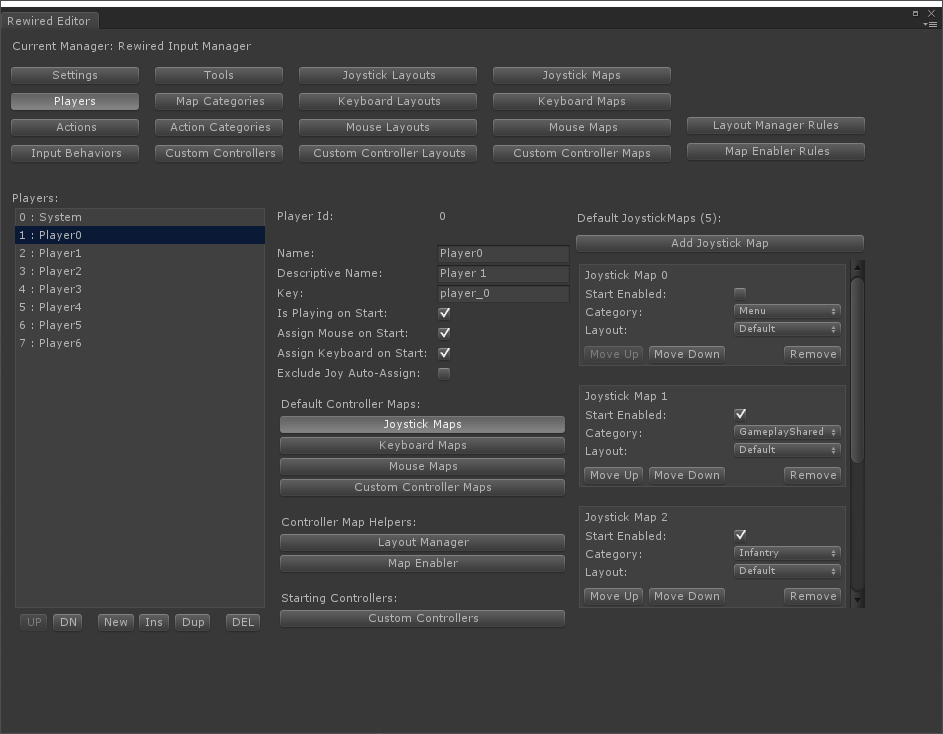Open the Custom Controllers page
The image size is (943, 734).
point(219,153)
